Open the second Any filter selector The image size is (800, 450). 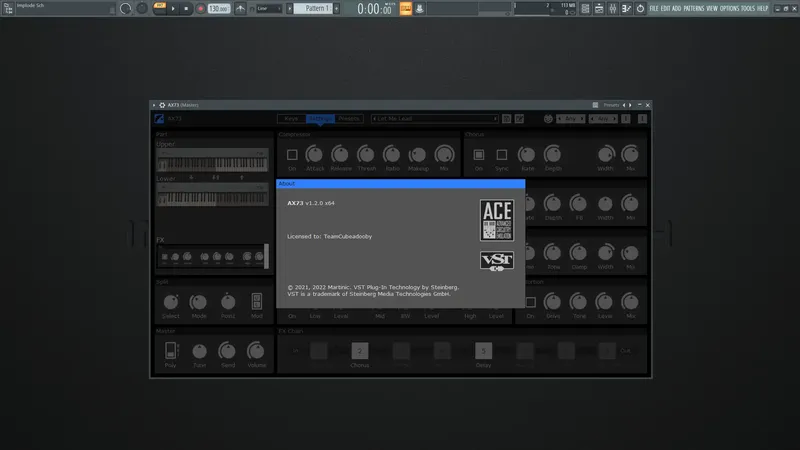603,119
